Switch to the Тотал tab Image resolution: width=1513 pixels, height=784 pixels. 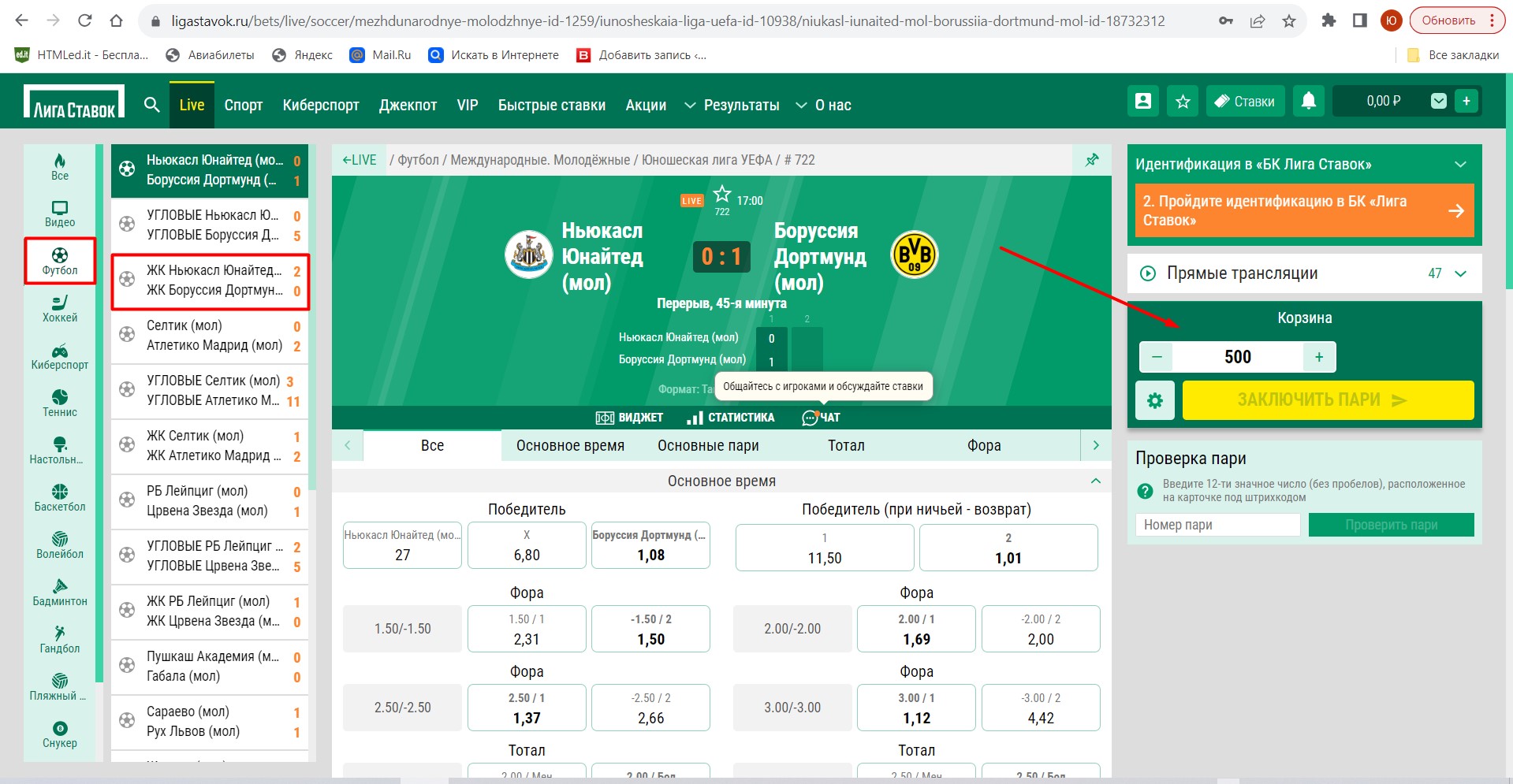(846, 445)
